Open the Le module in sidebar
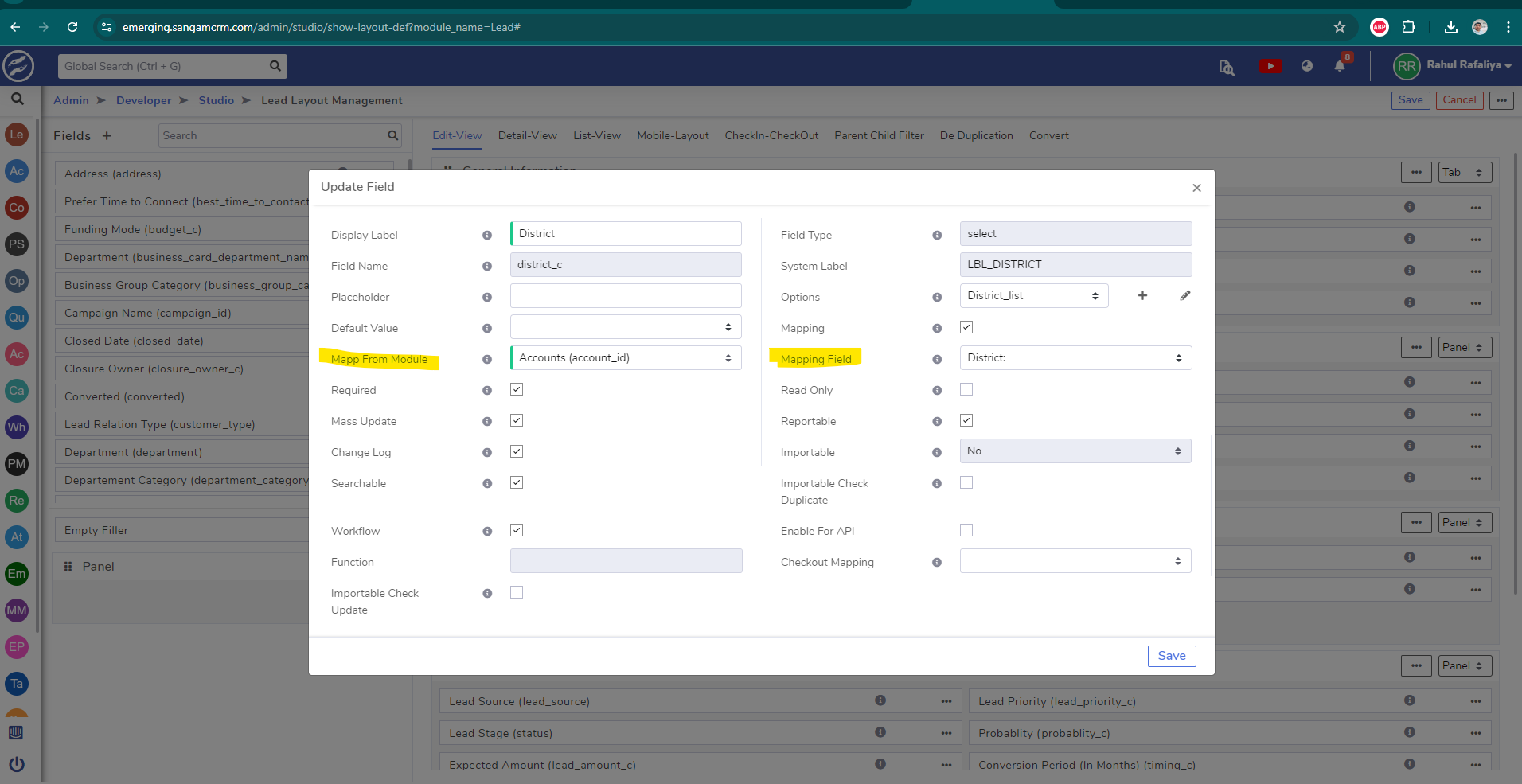The width and height of the screenshot is (1522, 784). 17,135
